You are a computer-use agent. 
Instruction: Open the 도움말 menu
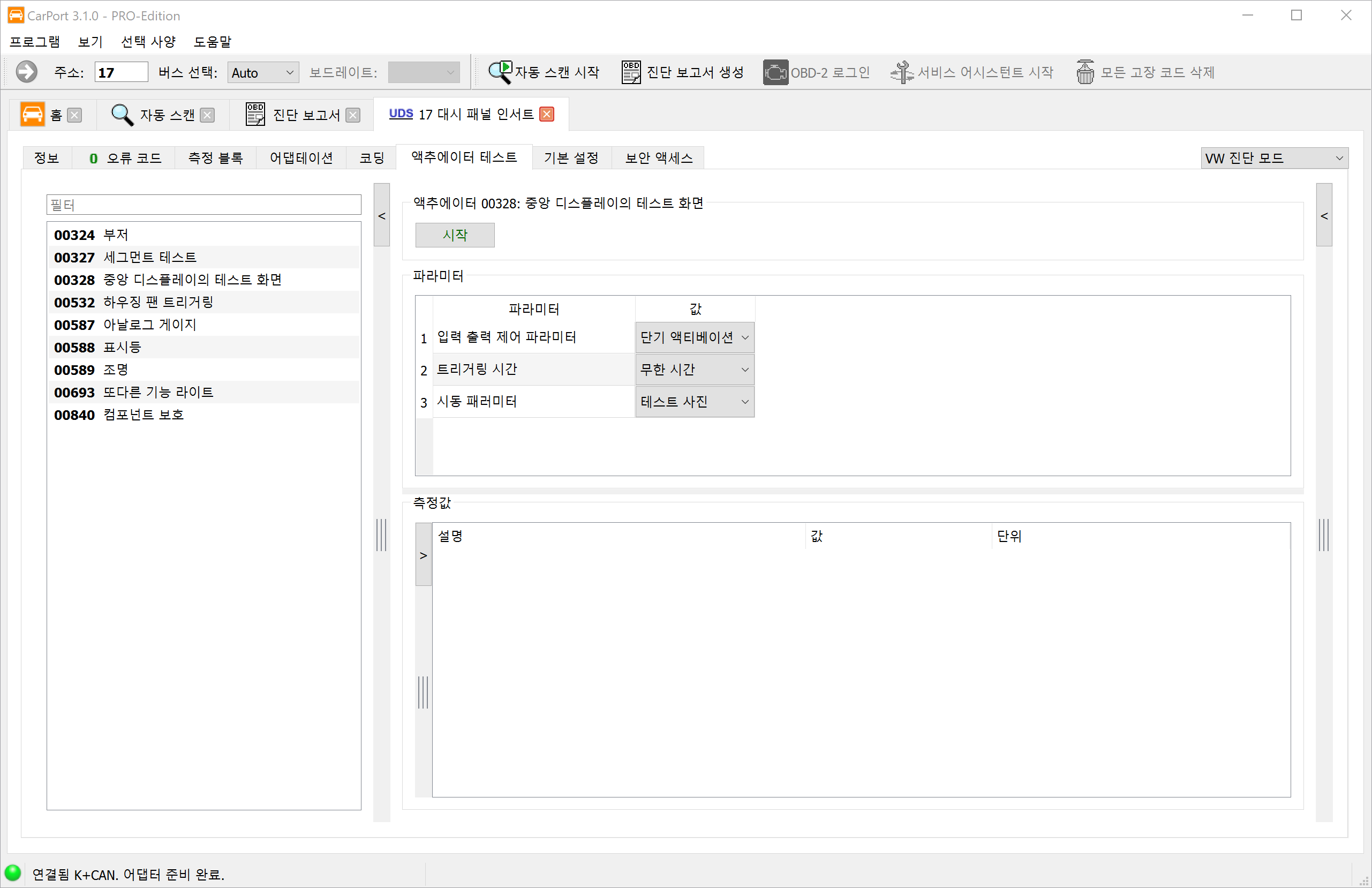[212, 41]
